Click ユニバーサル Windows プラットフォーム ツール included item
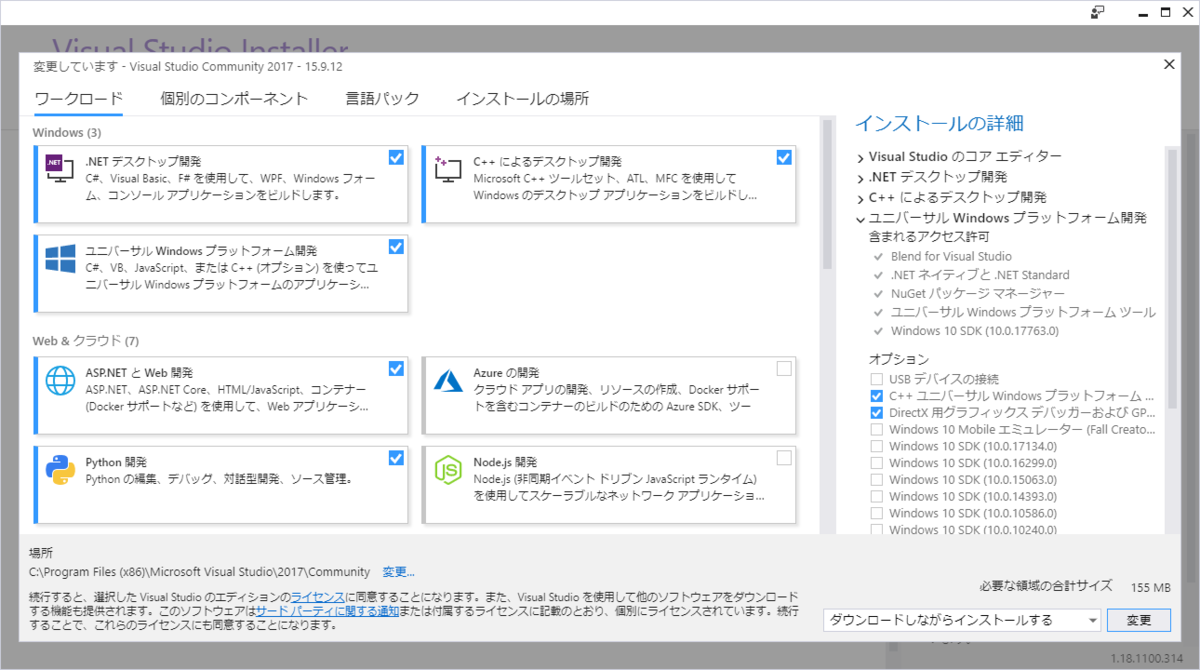The image size is (1200, 670). tap(1022, 312)
